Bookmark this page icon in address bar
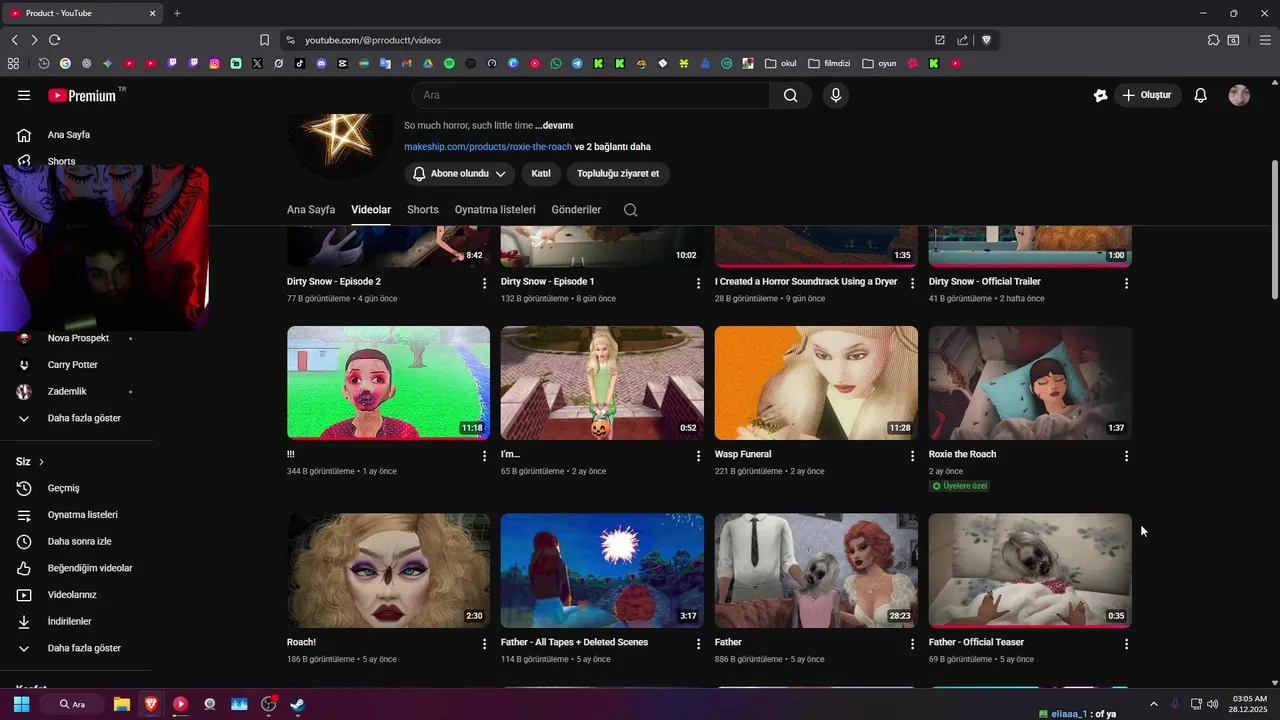The width and height of the screenshot is (1280, 720). 264,40
